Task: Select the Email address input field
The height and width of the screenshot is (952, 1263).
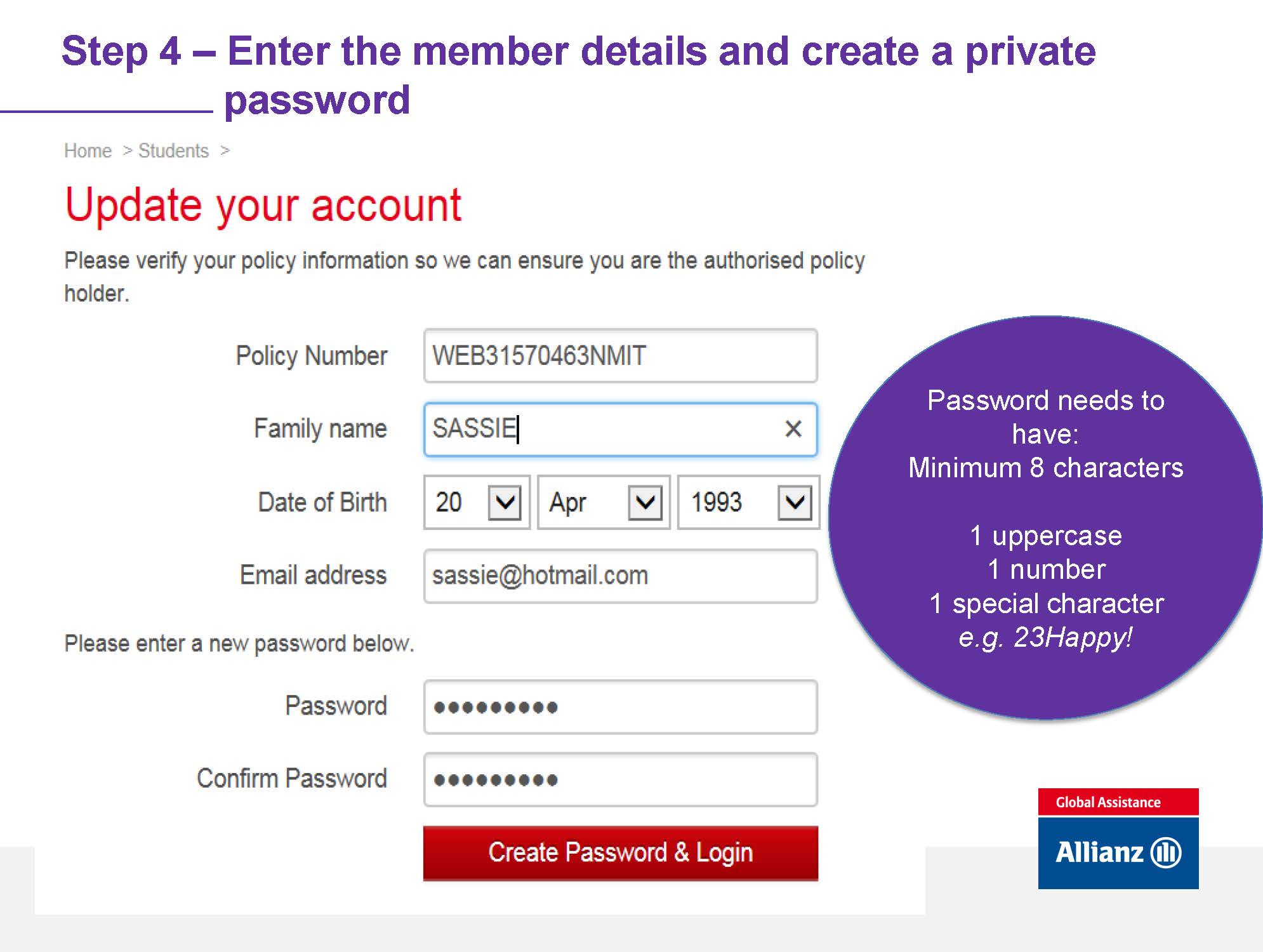Action: pyautogui.click(x=620, y=576)
